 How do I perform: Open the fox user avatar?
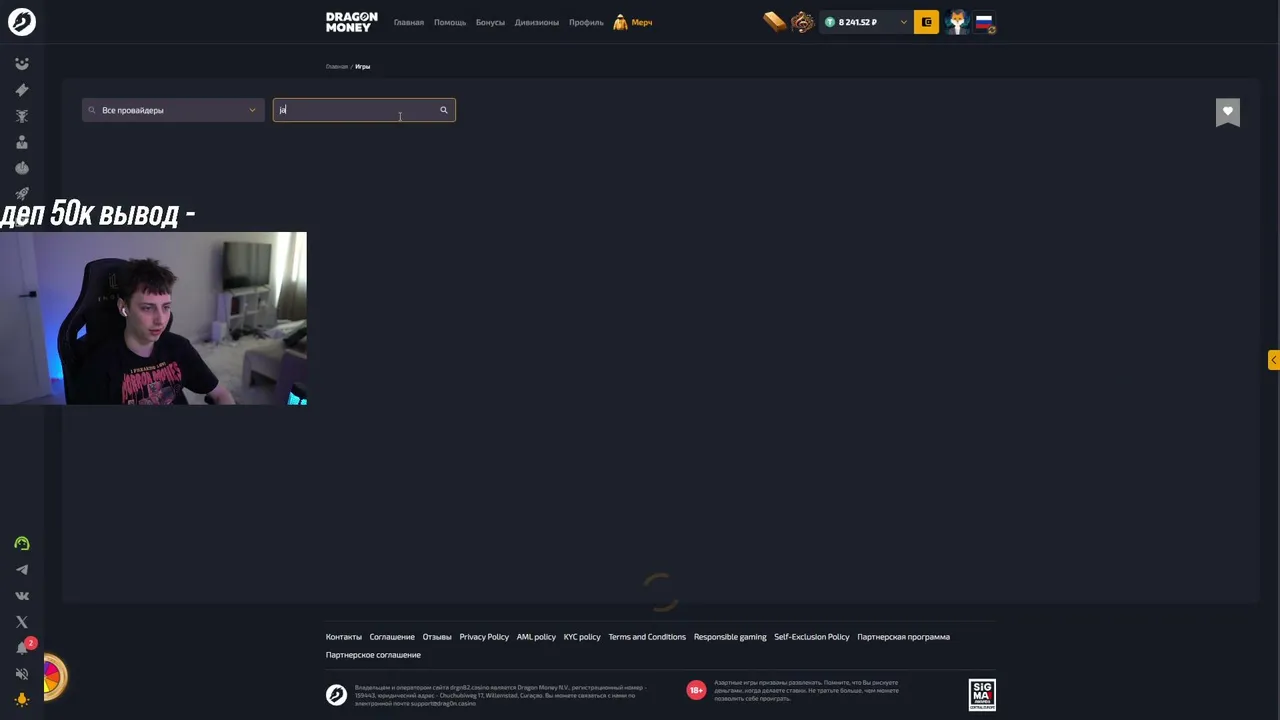957,22
